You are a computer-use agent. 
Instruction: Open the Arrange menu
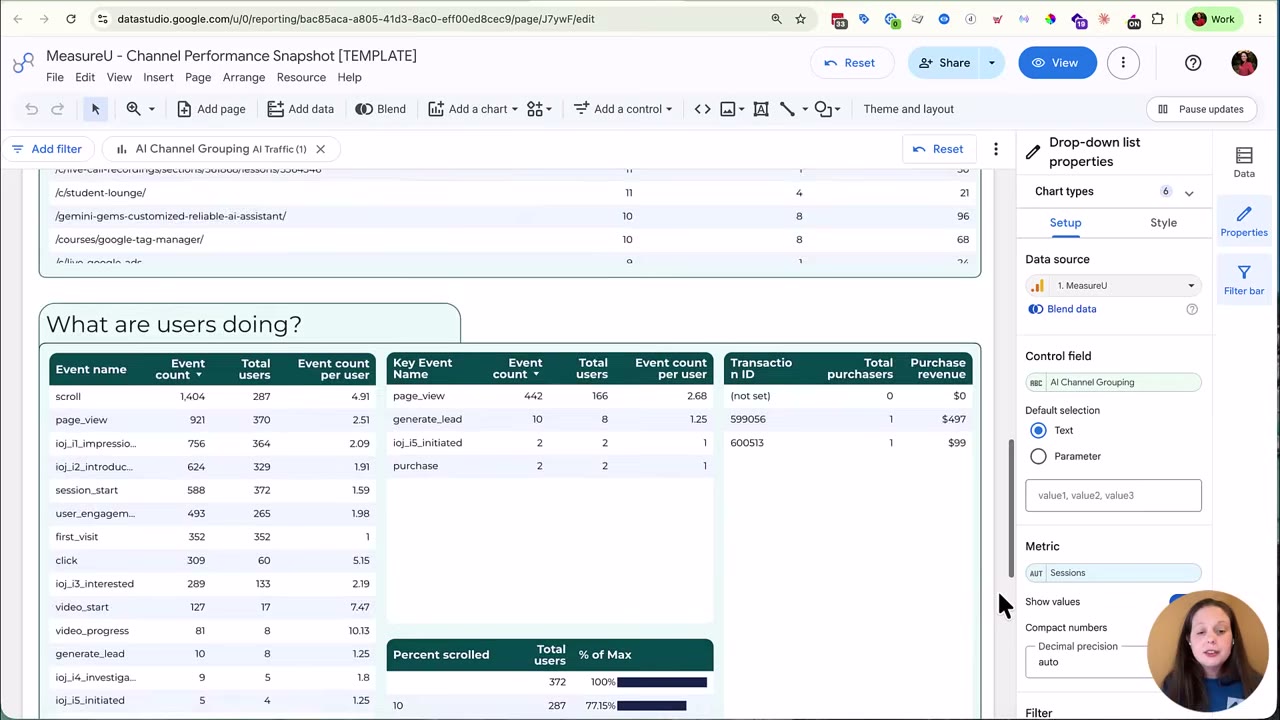(244, 78)
